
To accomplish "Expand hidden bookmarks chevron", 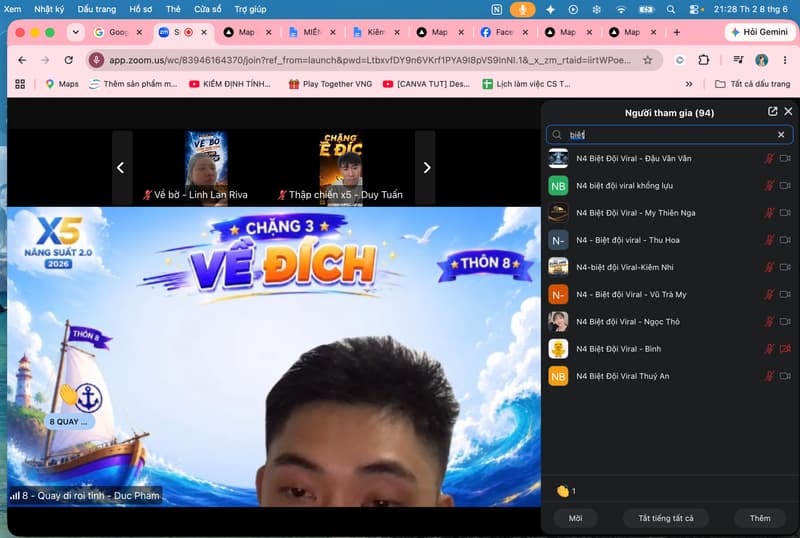I will point(689,84).
